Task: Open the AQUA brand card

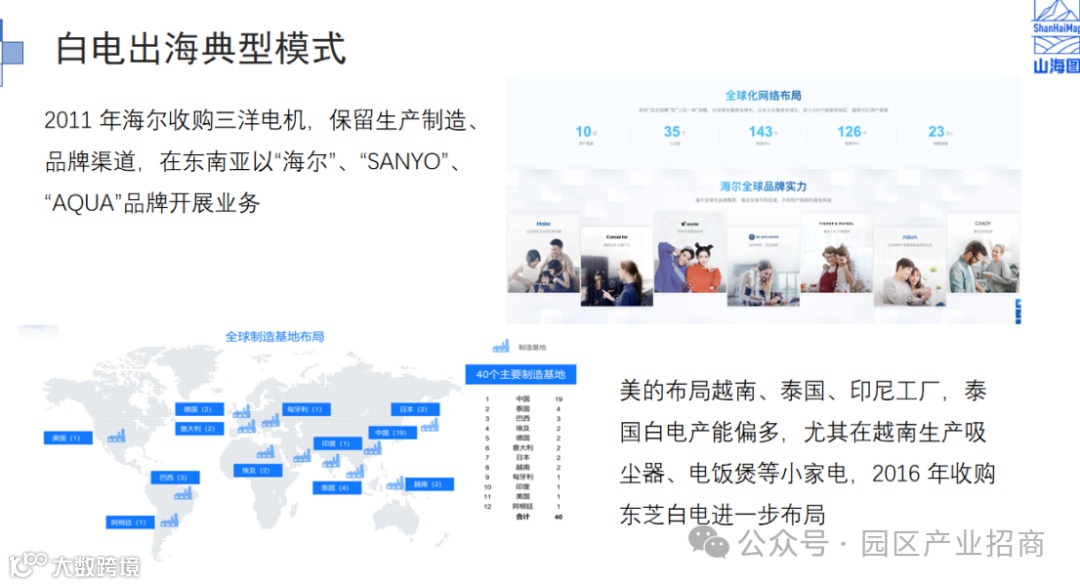Action: [910, 266]
